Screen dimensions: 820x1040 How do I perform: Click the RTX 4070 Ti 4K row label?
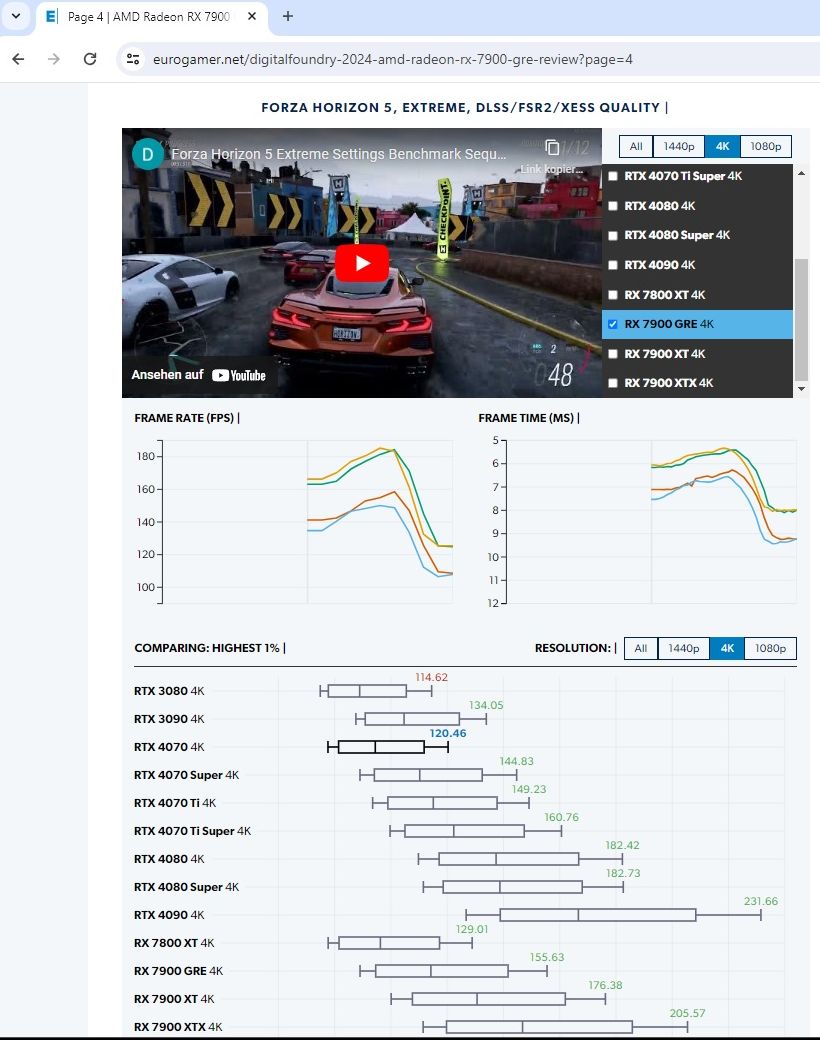pos(175,803)
